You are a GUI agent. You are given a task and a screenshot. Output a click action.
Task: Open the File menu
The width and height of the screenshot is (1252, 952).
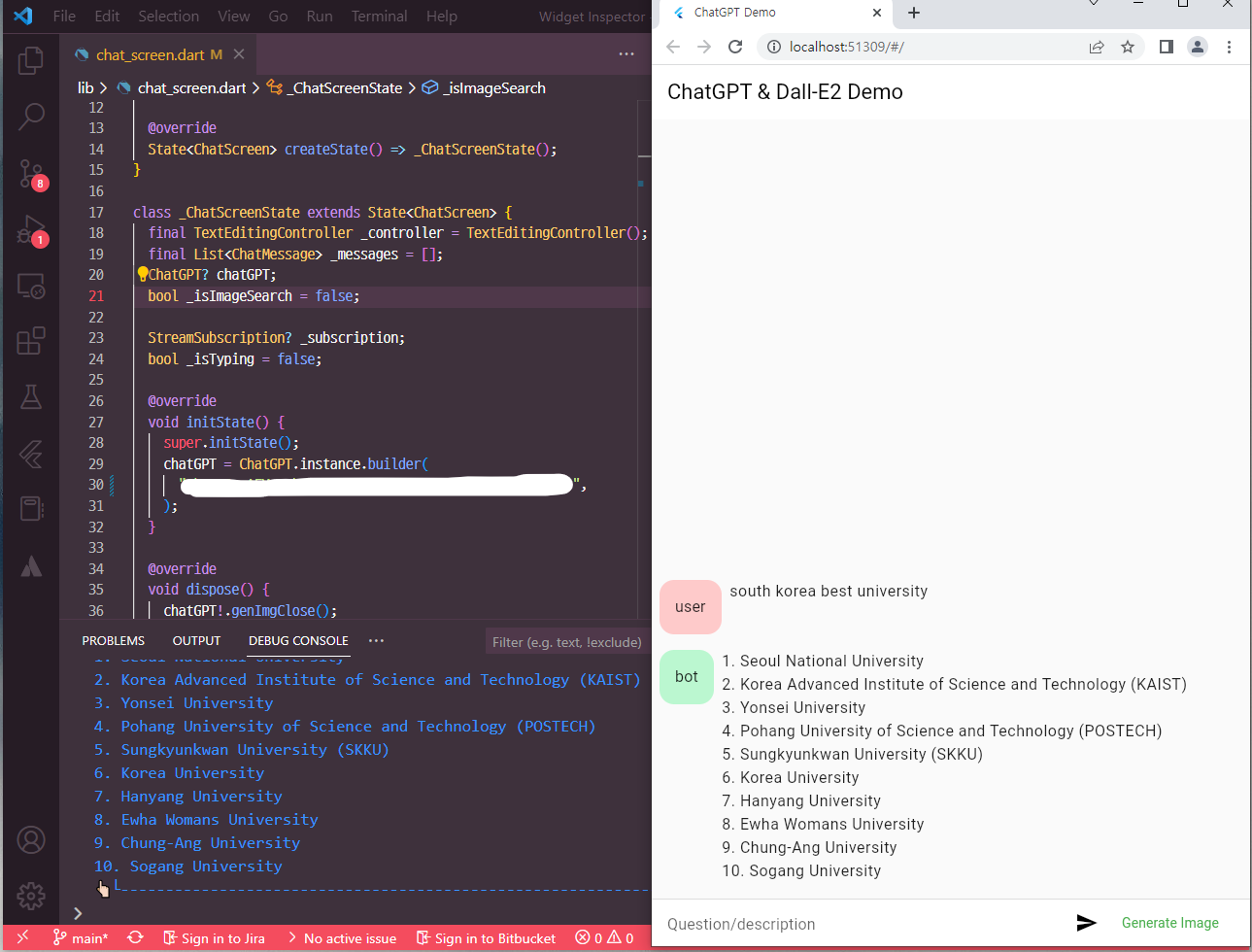[x=64, y=17]
